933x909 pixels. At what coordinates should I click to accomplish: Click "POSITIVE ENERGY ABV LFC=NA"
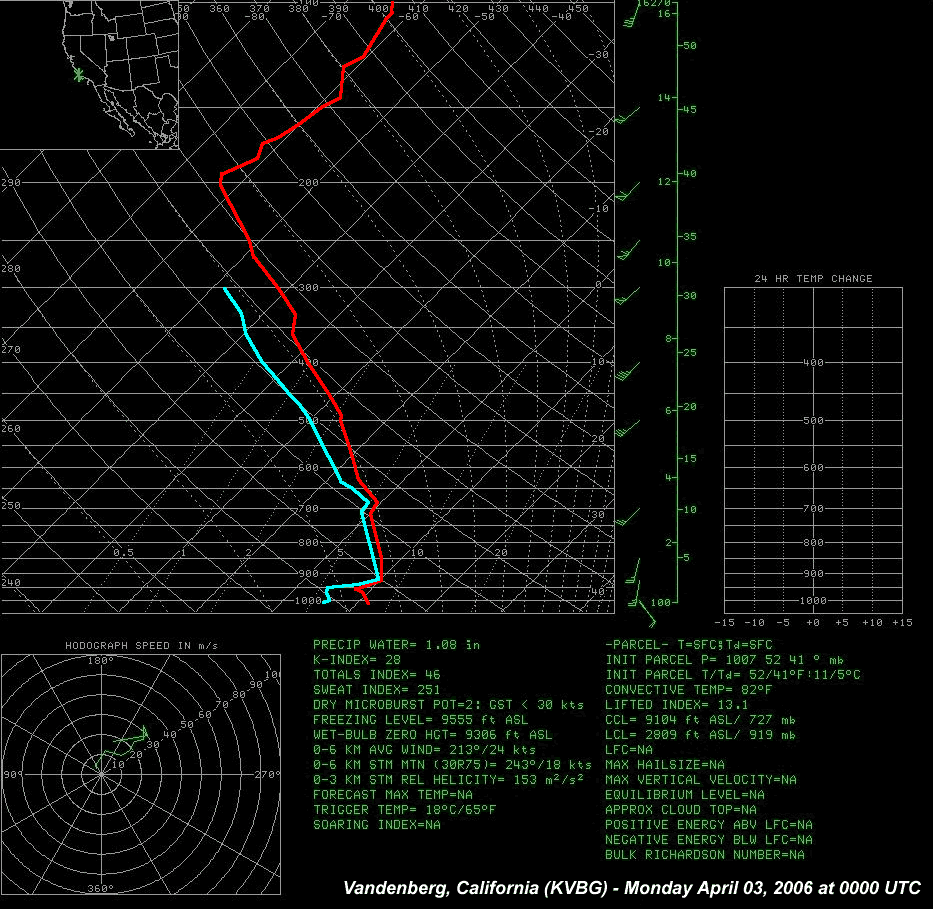point(709,825)
